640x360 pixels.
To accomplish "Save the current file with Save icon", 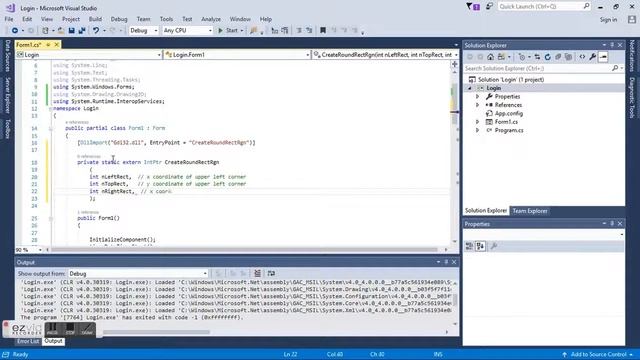I will (71, 31).
